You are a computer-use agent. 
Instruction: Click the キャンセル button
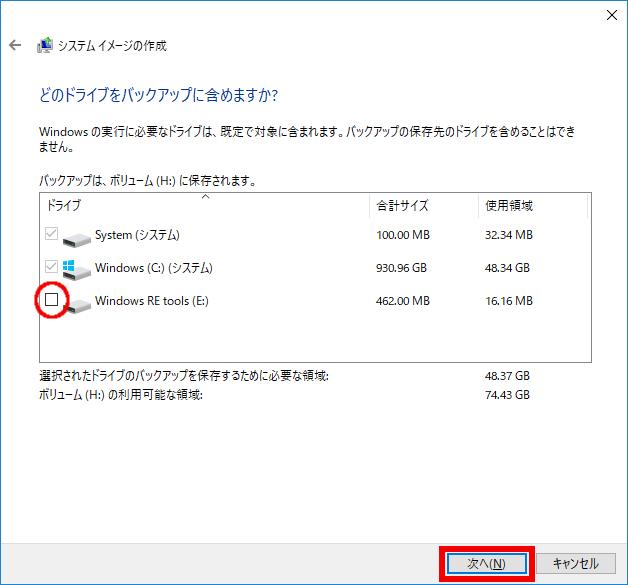point(576,564)
